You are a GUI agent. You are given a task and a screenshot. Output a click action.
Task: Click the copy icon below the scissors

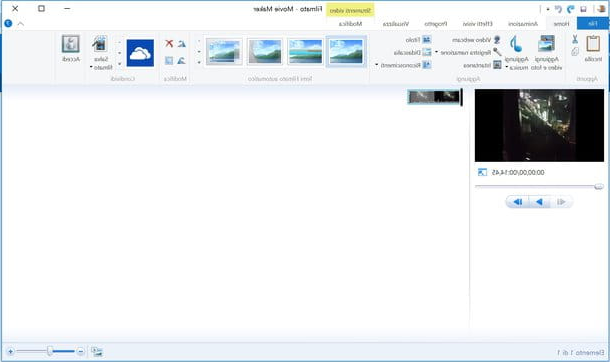coord(575,51)
